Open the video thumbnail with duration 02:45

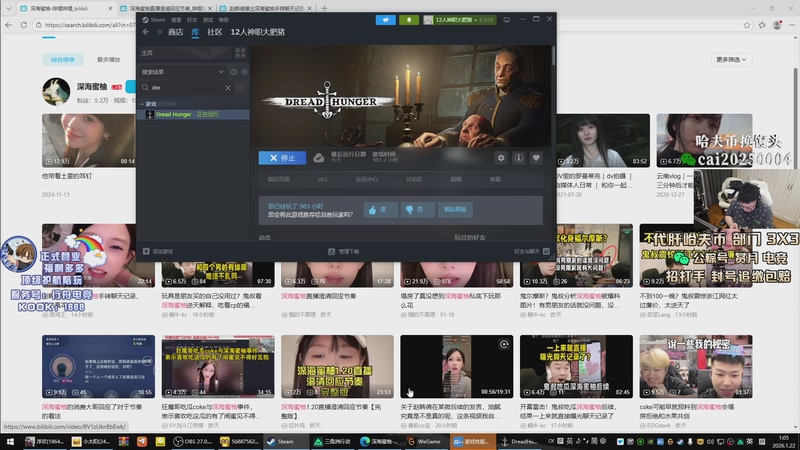(x=576, y=367)
